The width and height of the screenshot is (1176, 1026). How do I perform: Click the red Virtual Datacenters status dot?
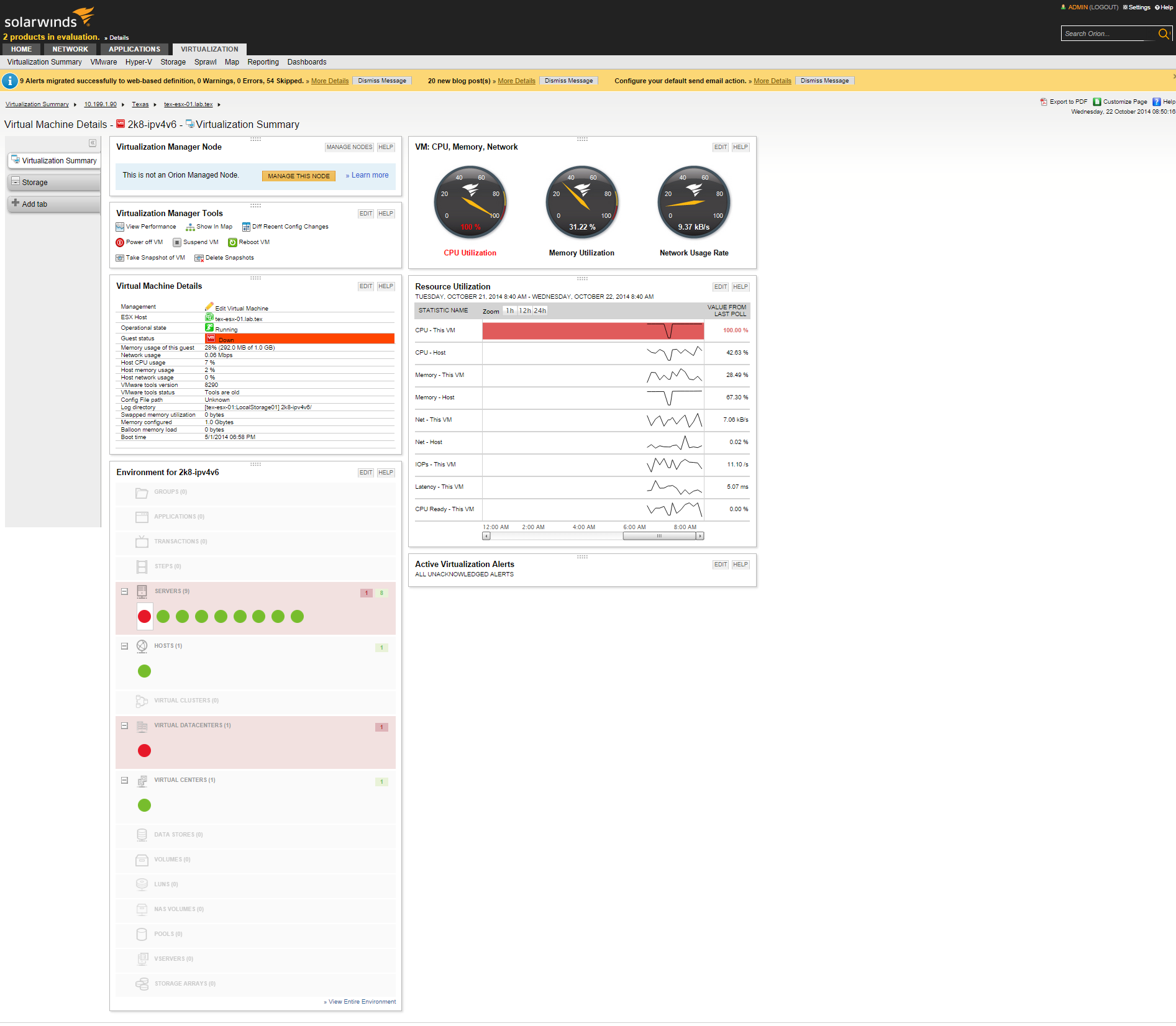(145, 751)
